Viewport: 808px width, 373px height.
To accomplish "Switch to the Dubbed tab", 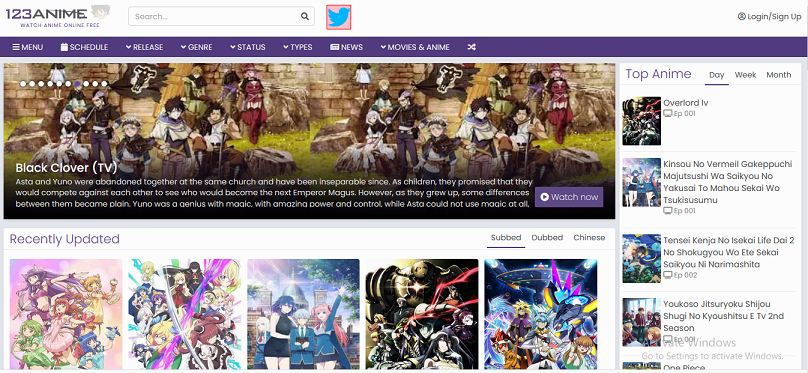I will [x=547, y=238].
